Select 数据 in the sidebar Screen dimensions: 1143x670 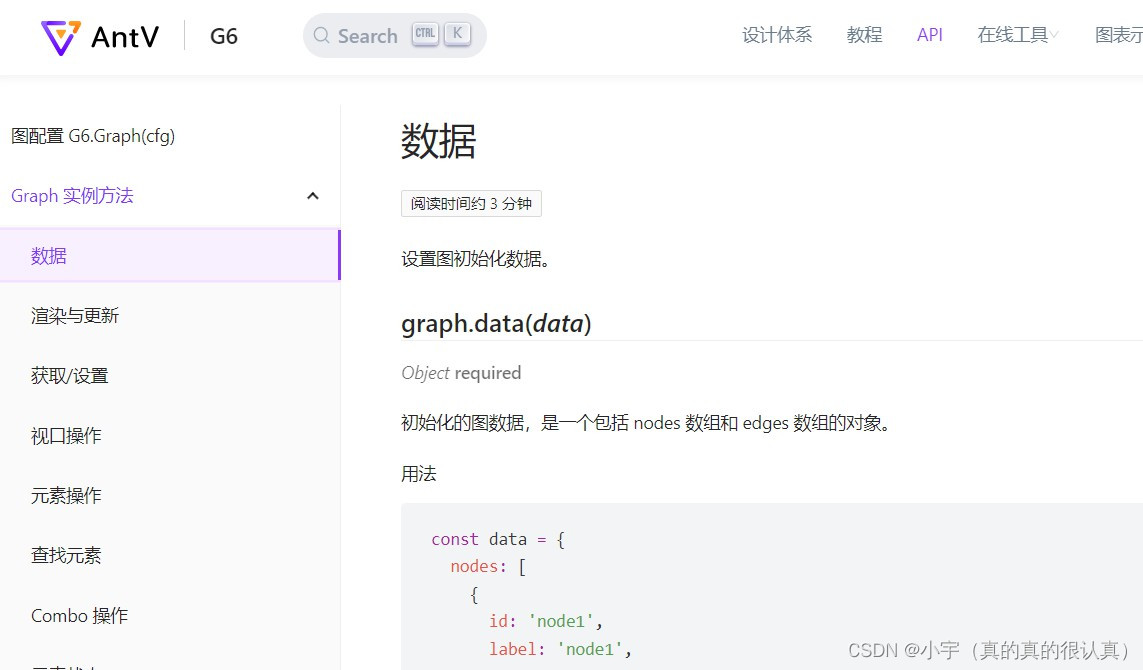tap(48, 255)
